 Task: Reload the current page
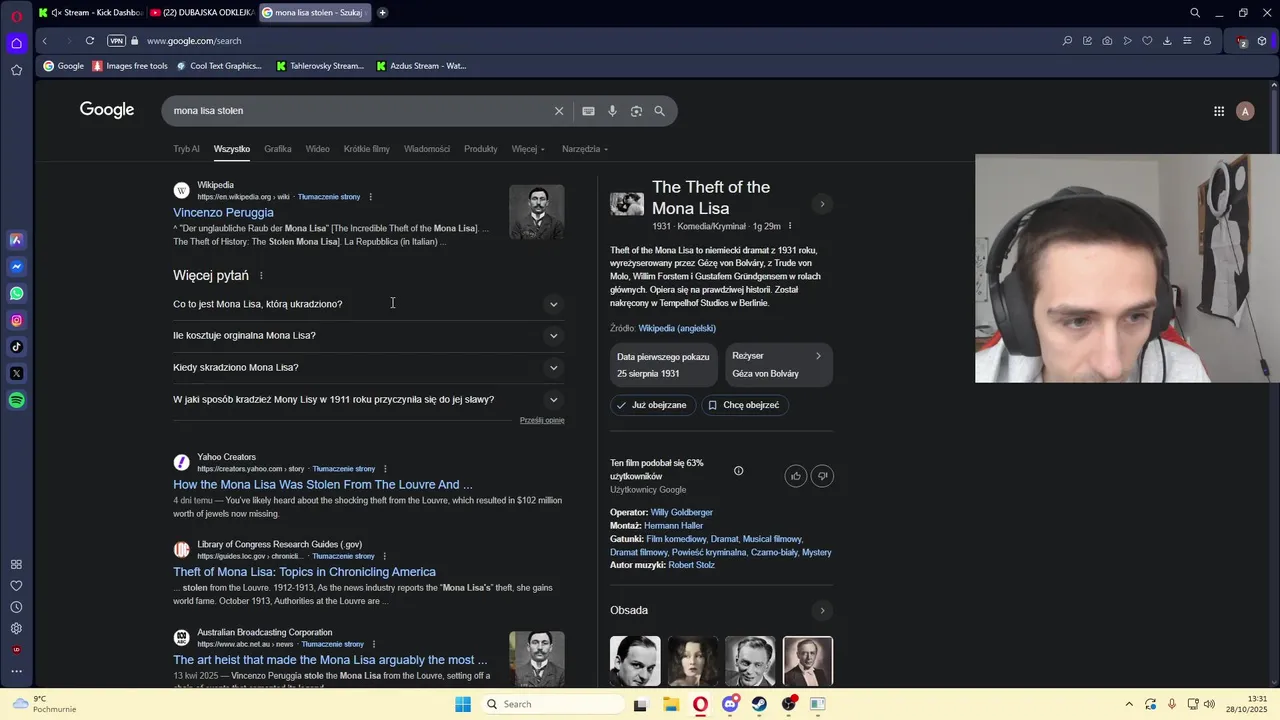pos(90,41)
